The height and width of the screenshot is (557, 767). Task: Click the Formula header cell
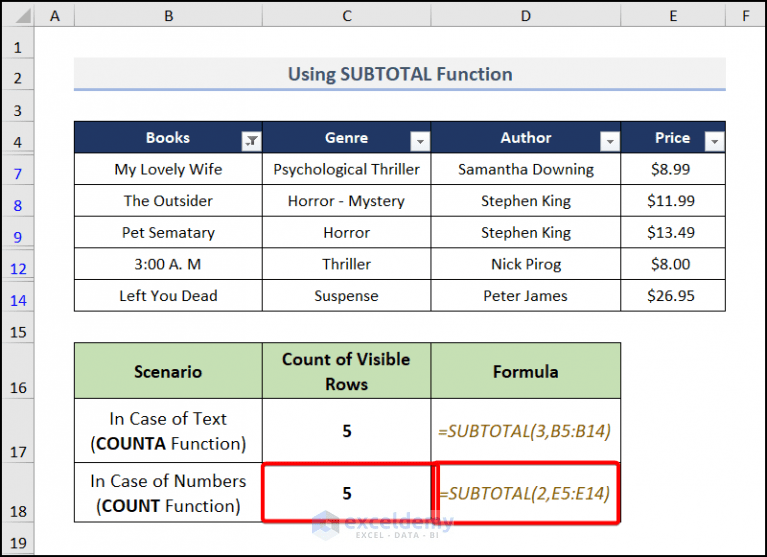tap(526, 371)
